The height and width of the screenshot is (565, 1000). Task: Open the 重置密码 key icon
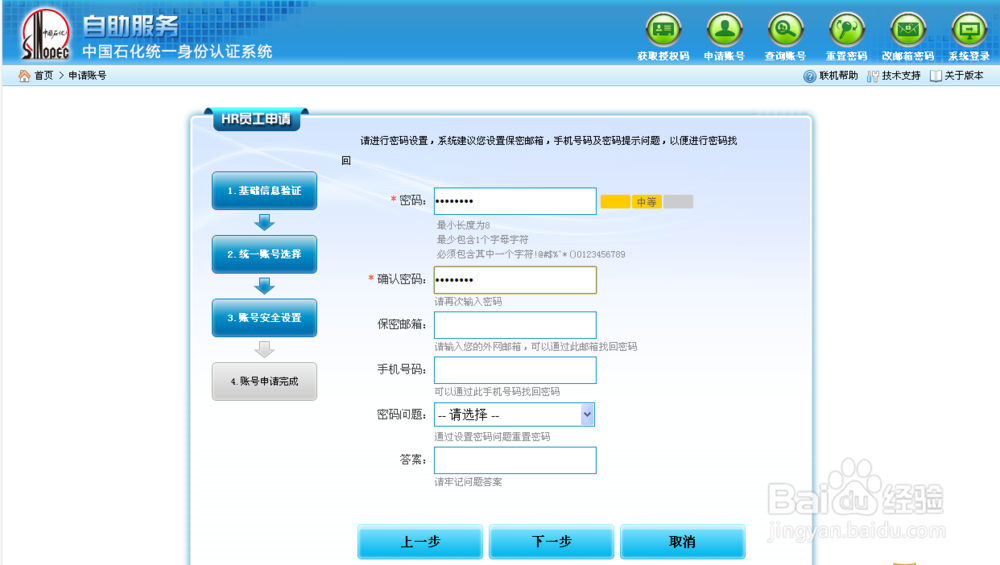(x=846, y=29)
